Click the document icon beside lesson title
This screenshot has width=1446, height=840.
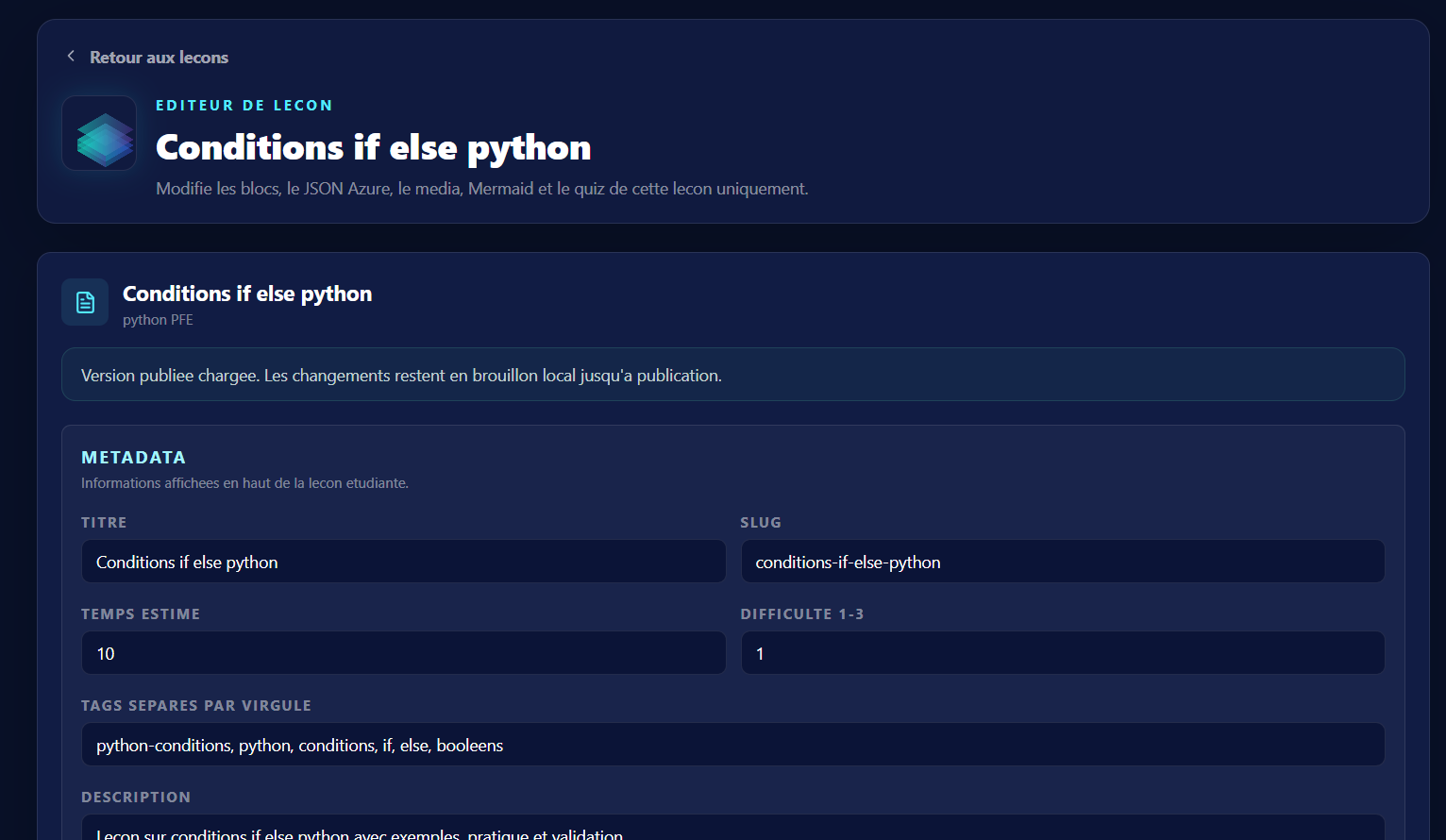pyautogui.click(x=85, y=302)
